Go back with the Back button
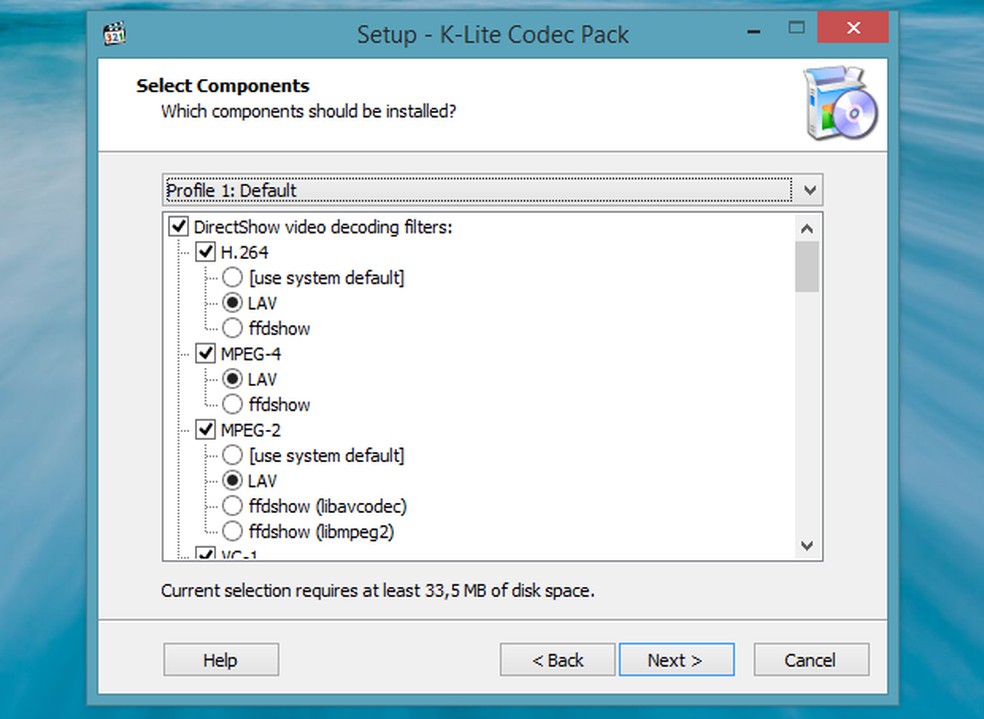 click(558, 660)
